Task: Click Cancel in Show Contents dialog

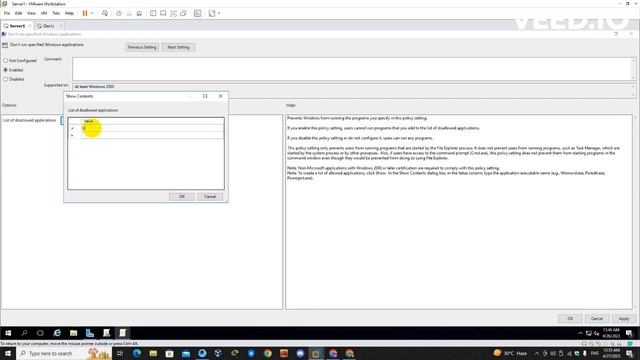Action: tap(210, 197)
